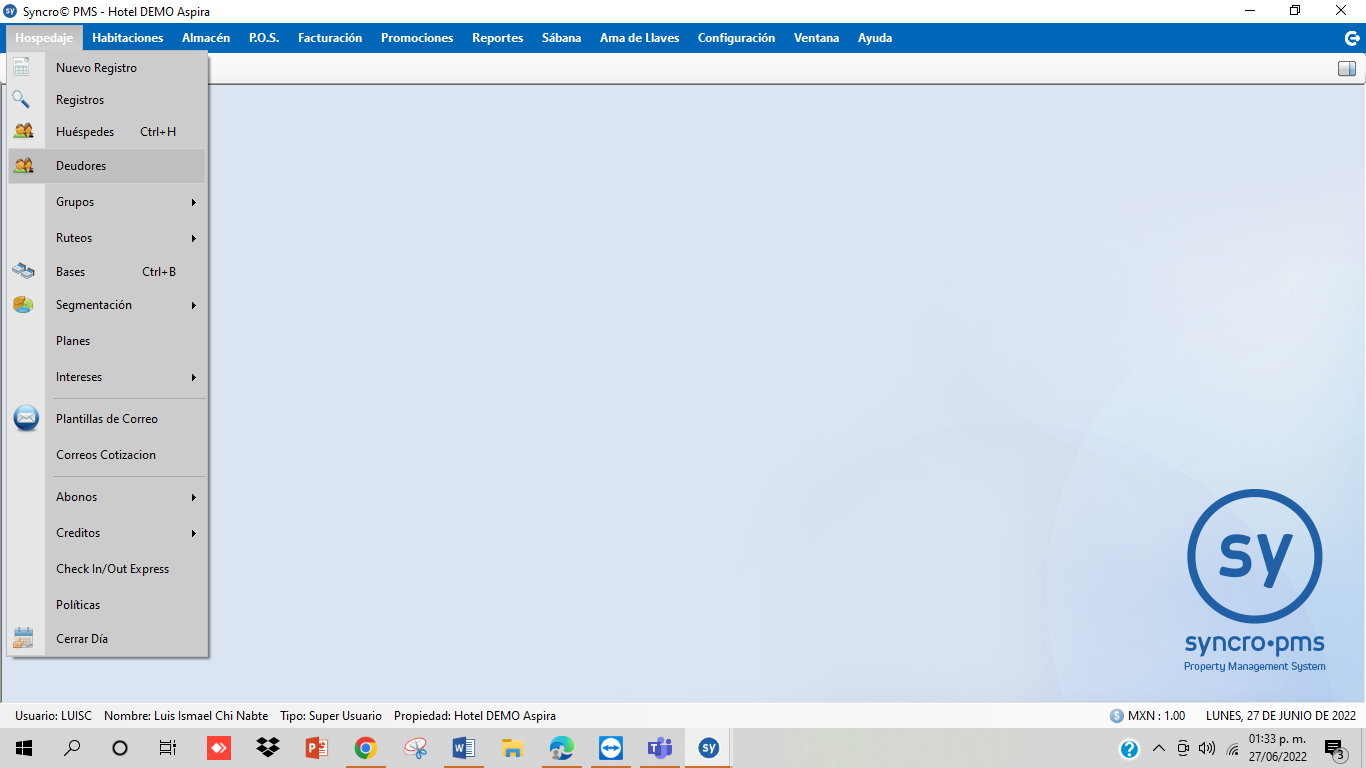Open the Habitaciones menu
Screen dimensions: 1366x768
point(128,38)
